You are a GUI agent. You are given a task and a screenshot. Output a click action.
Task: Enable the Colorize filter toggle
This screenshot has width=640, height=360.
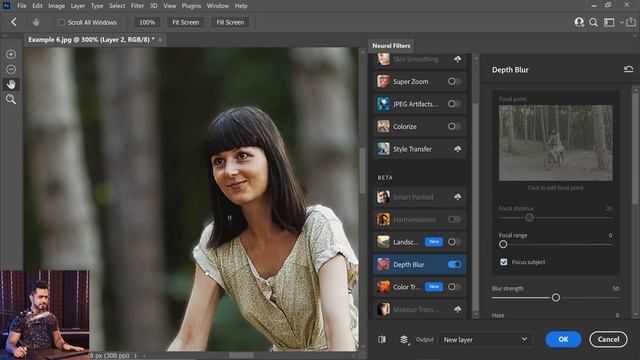pyautogui.click(x=454, y=126)
